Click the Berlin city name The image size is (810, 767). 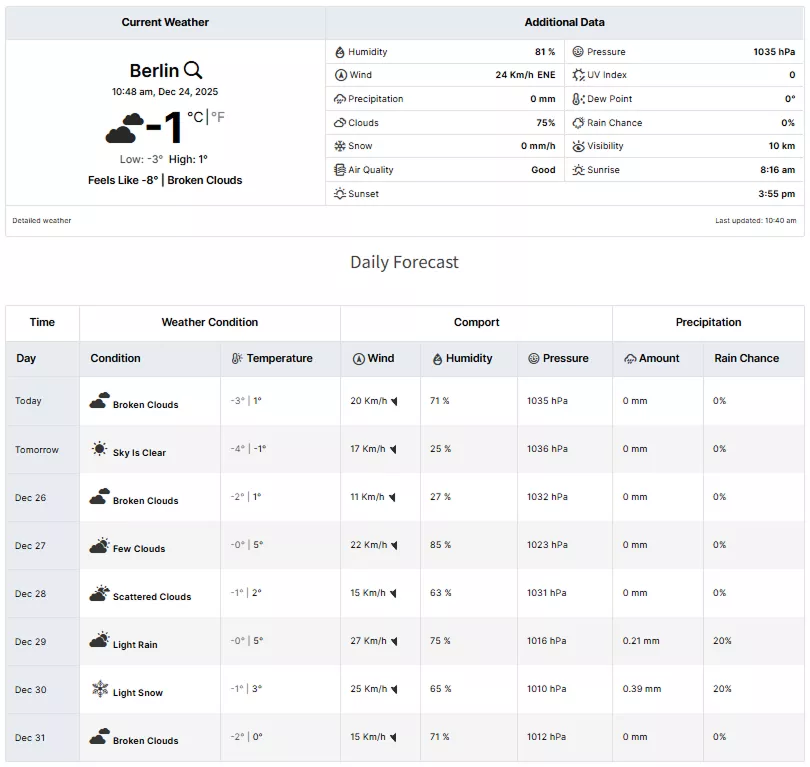[155, 70]
